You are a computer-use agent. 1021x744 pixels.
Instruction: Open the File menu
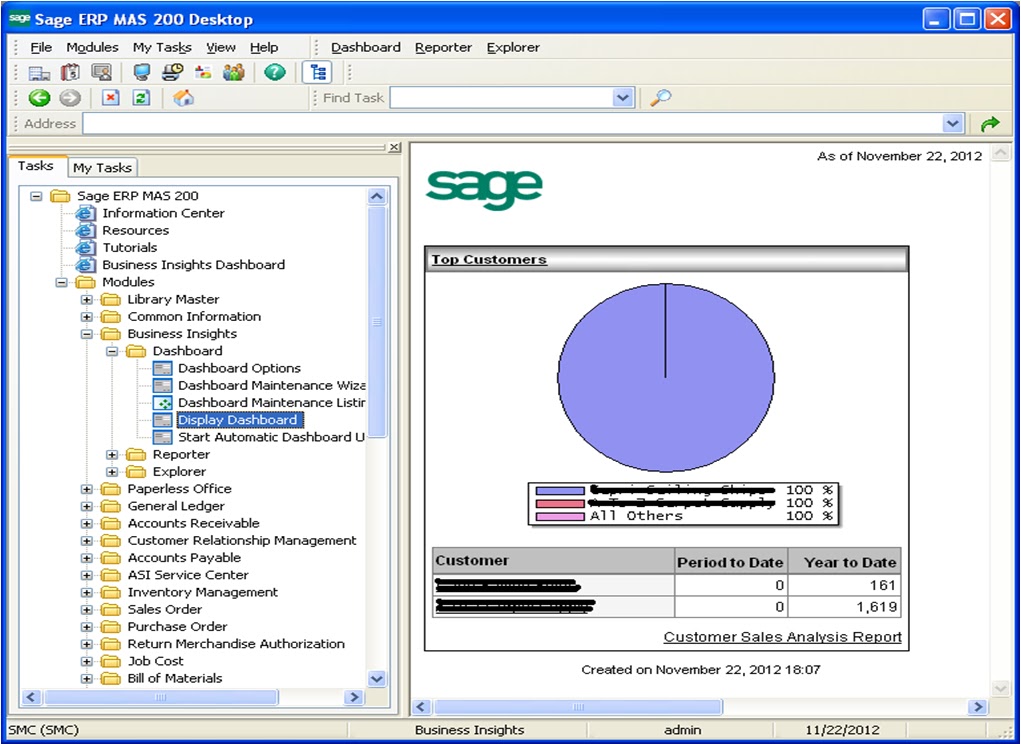41,48
